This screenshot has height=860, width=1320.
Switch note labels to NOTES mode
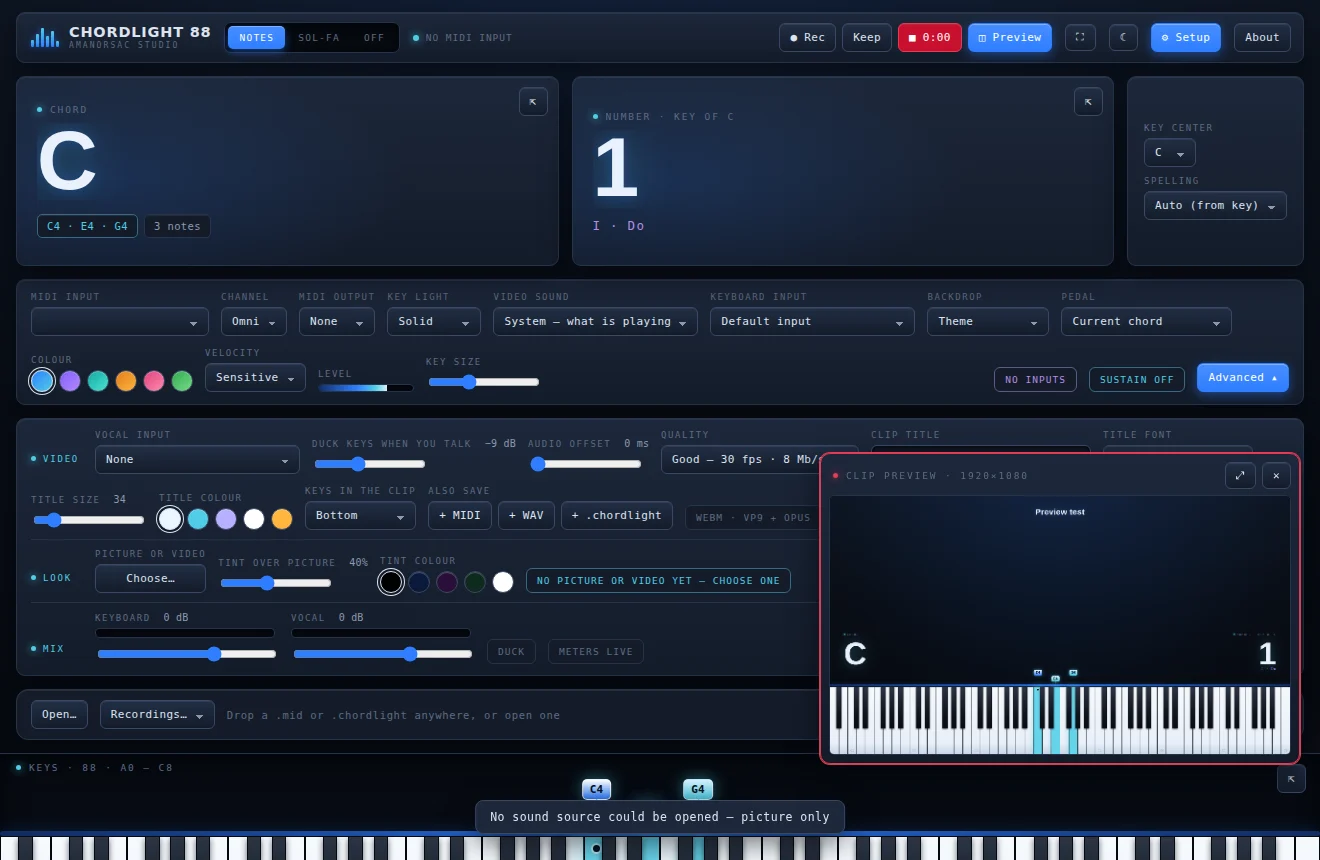pos(256,38)
